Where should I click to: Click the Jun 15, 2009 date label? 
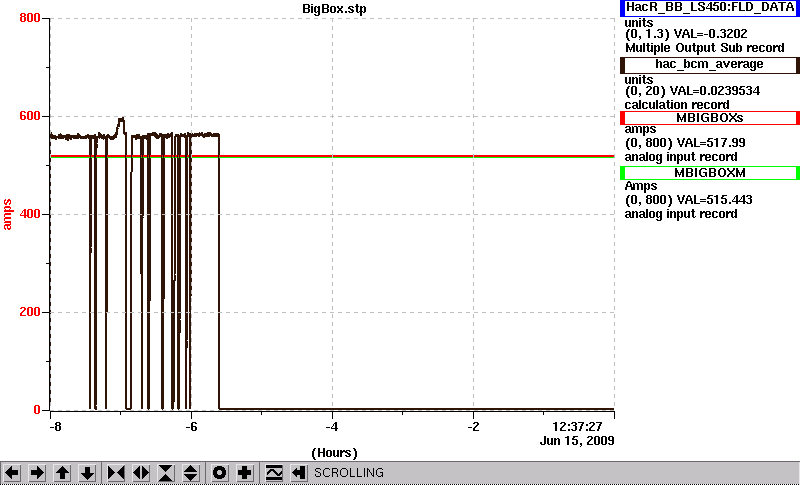577,441
